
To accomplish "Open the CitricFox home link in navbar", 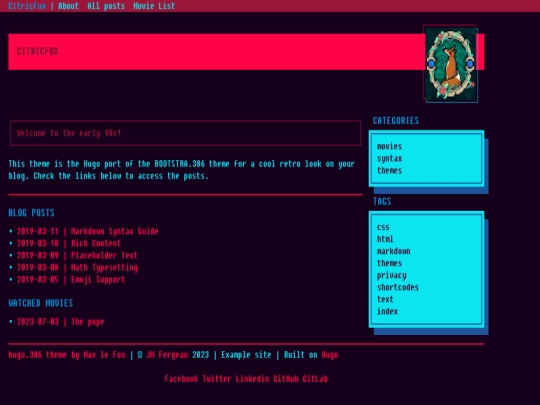I will [27, 6].
